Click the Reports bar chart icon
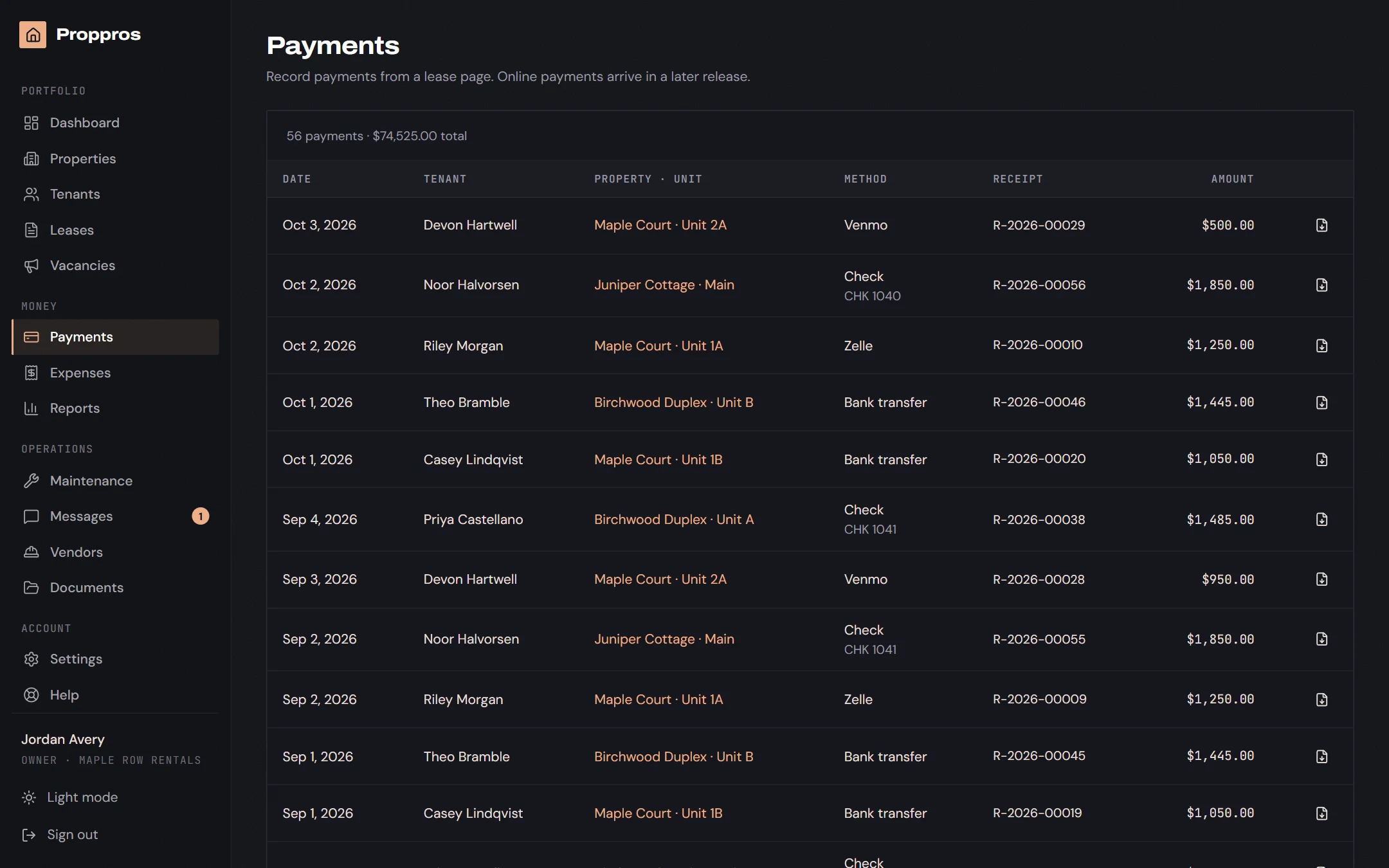 pos(31,408)
